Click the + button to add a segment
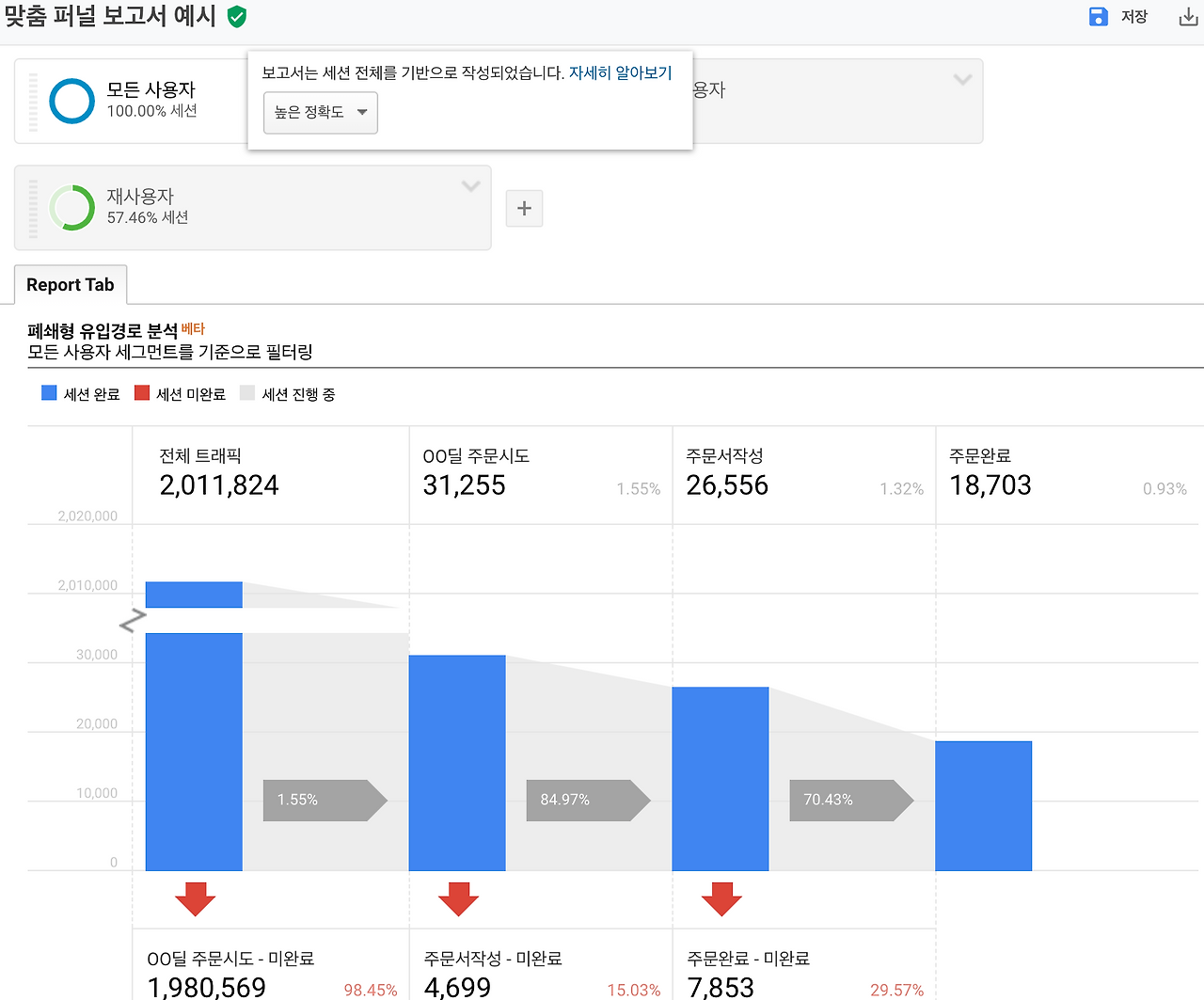This screenshot has width=1204, height=1000. coord(524,208)
